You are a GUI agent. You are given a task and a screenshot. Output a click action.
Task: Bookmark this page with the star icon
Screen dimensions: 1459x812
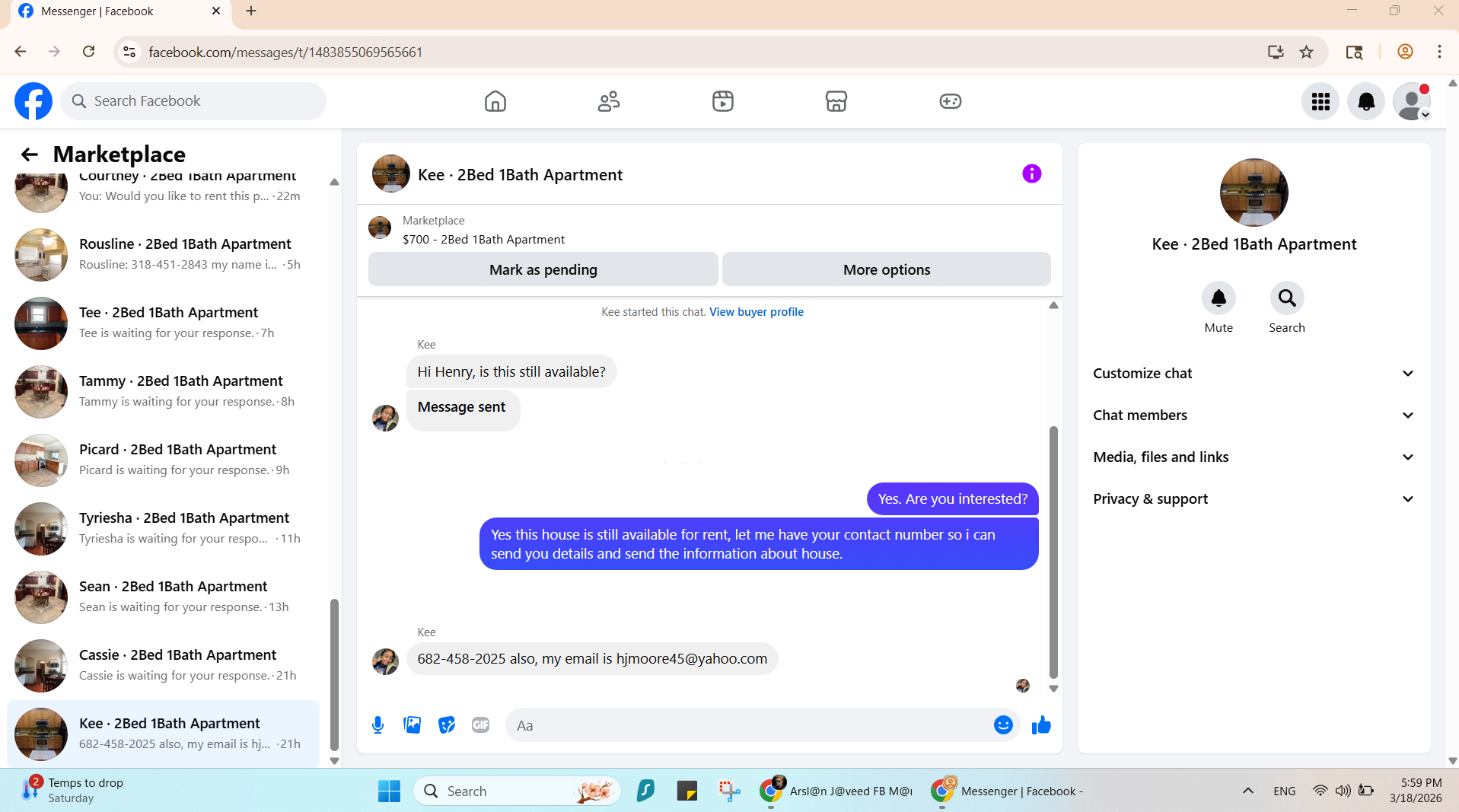click(1307, 52)
